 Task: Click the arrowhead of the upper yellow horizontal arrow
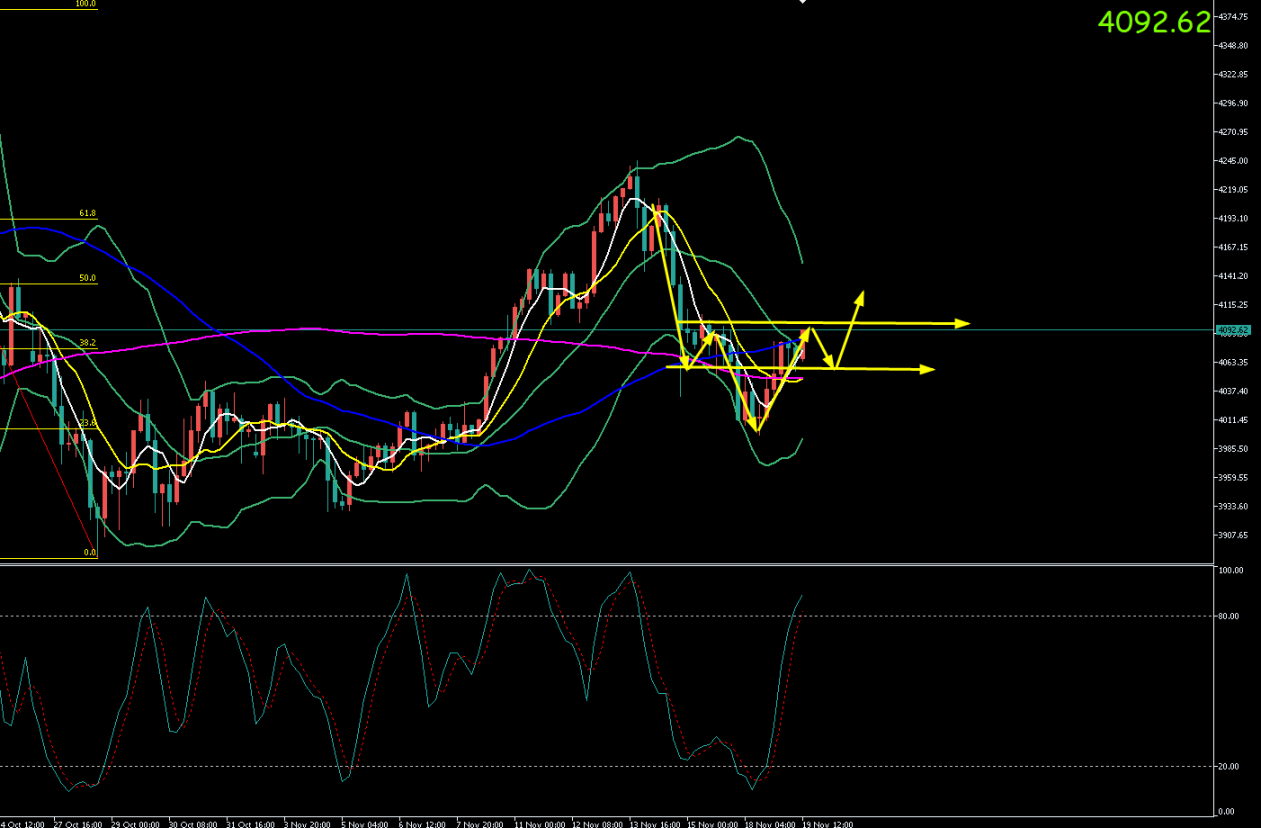[x=963, y=323]
